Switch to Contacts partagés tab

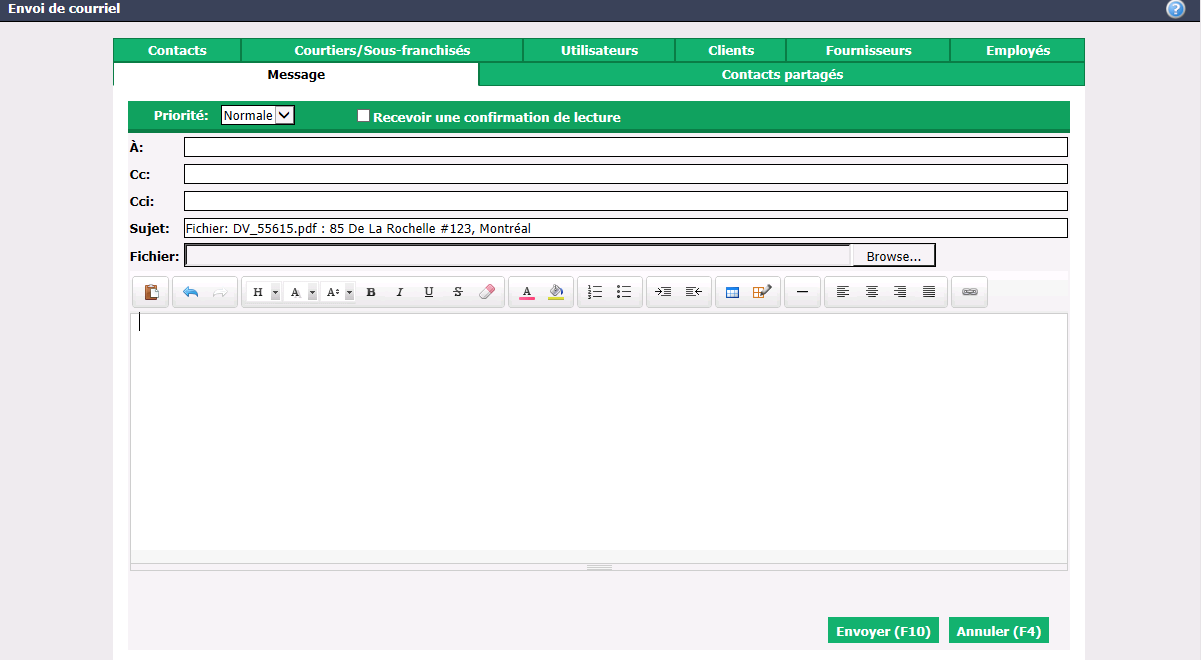point(782,74)
